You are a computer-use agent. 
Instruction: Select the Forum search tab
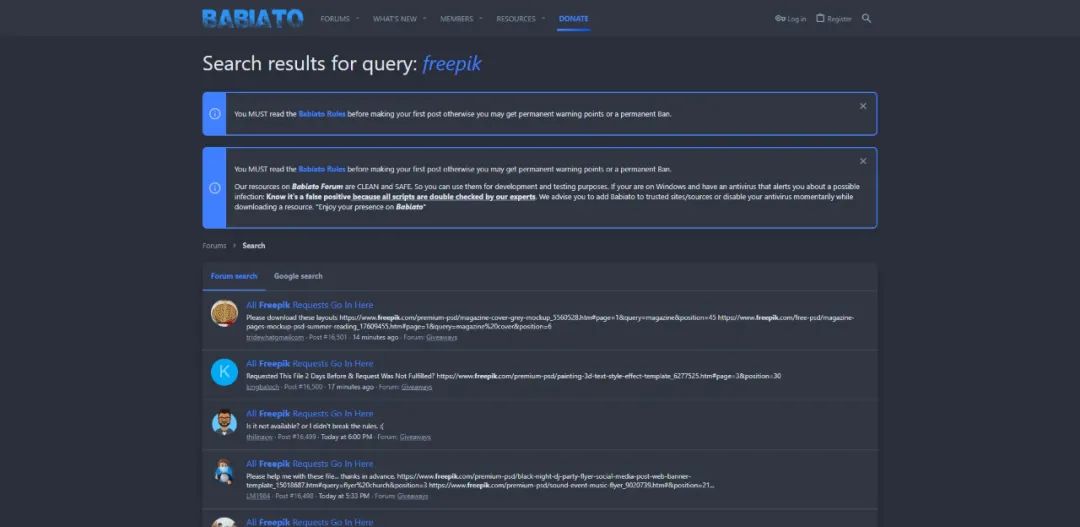pyautogui.click(x=234, y=276)
